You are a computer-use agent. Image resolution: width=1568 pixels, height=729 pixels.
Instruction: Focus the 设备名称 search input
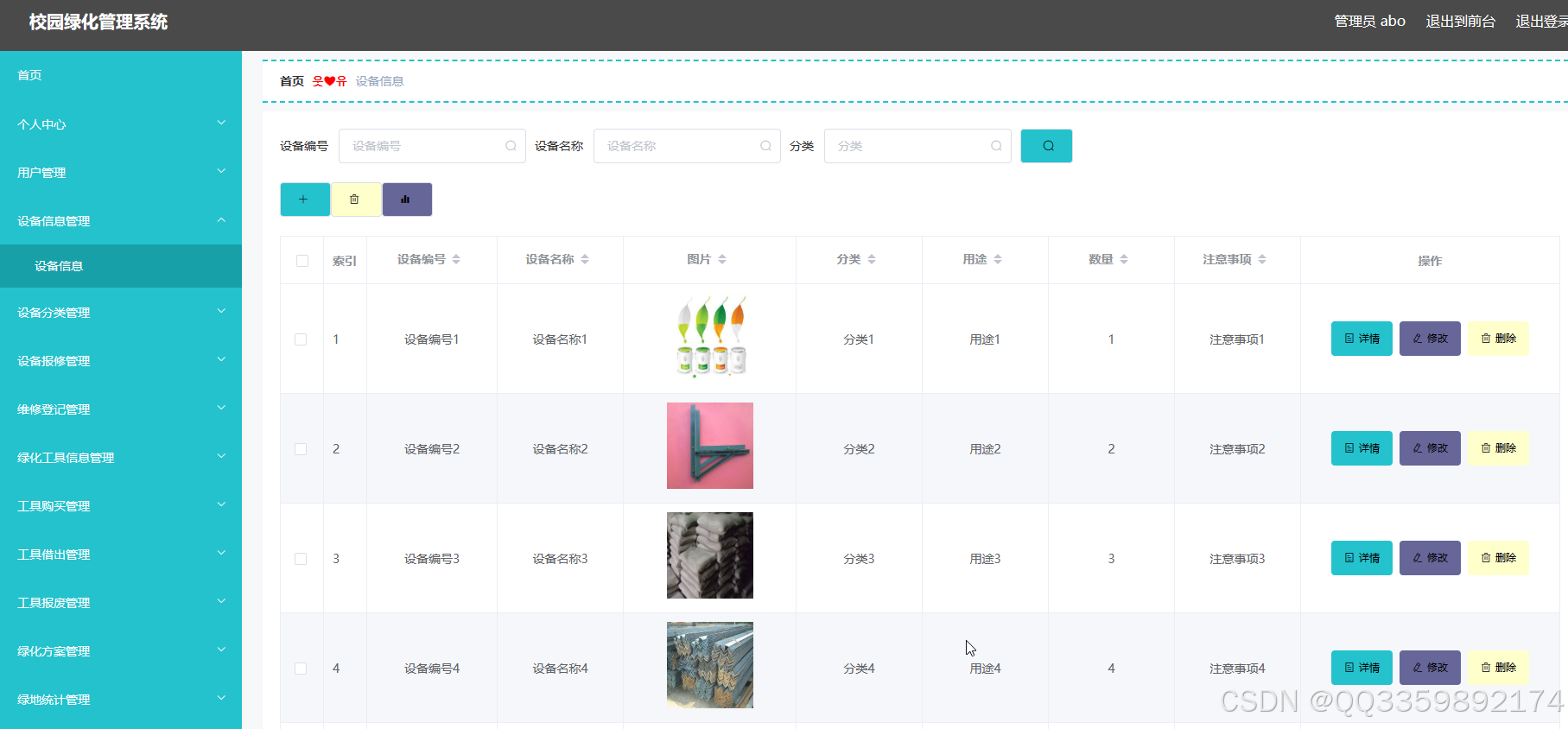(x=687, y=146)
